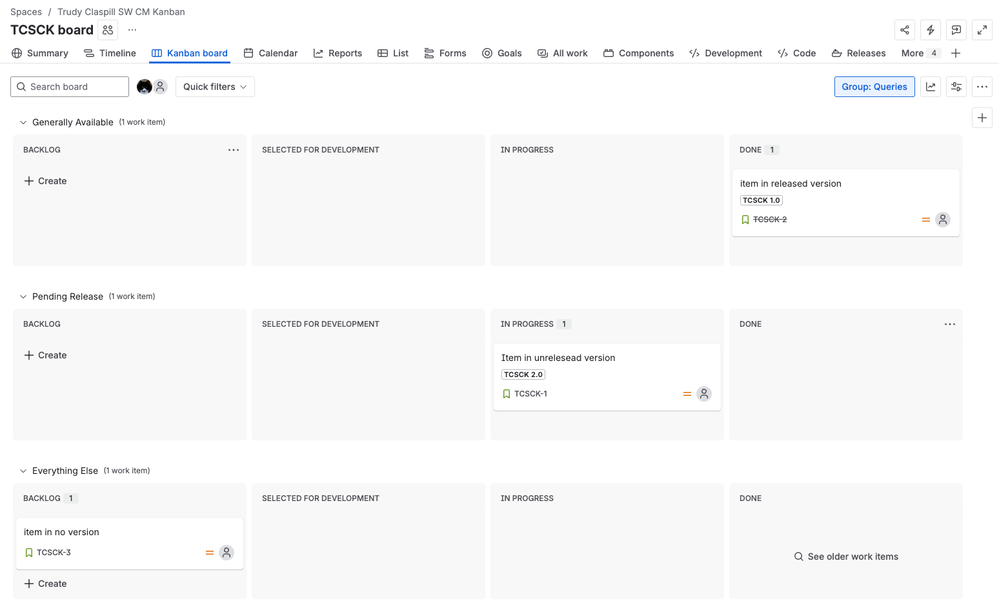Open the give feedback icon
The image size is (999, 600).
pos(956,30)
